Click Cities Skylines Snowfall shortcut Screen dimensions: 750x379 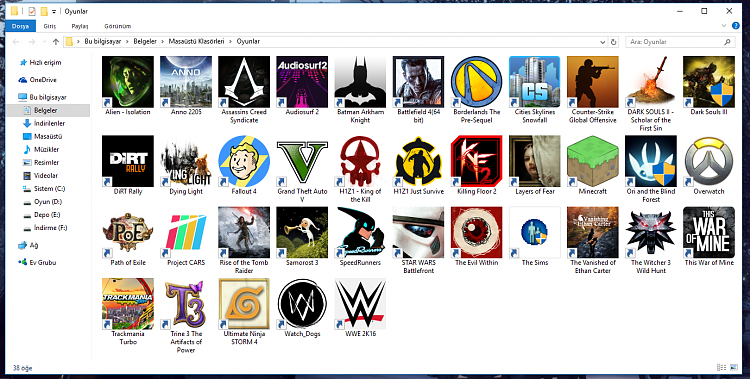point(535,82)
